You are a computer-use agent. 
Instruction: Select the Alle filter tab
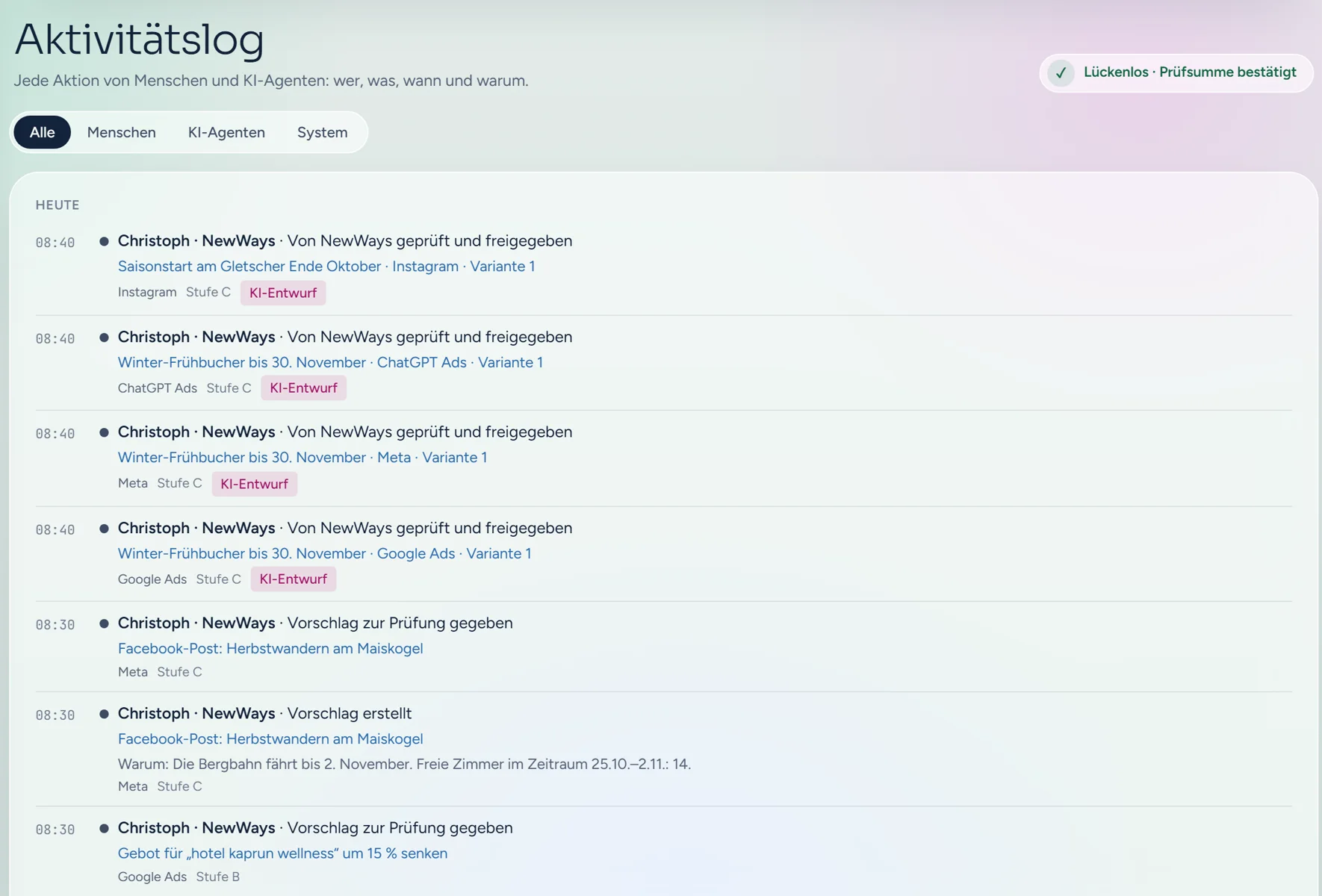(x=43, y=132)
